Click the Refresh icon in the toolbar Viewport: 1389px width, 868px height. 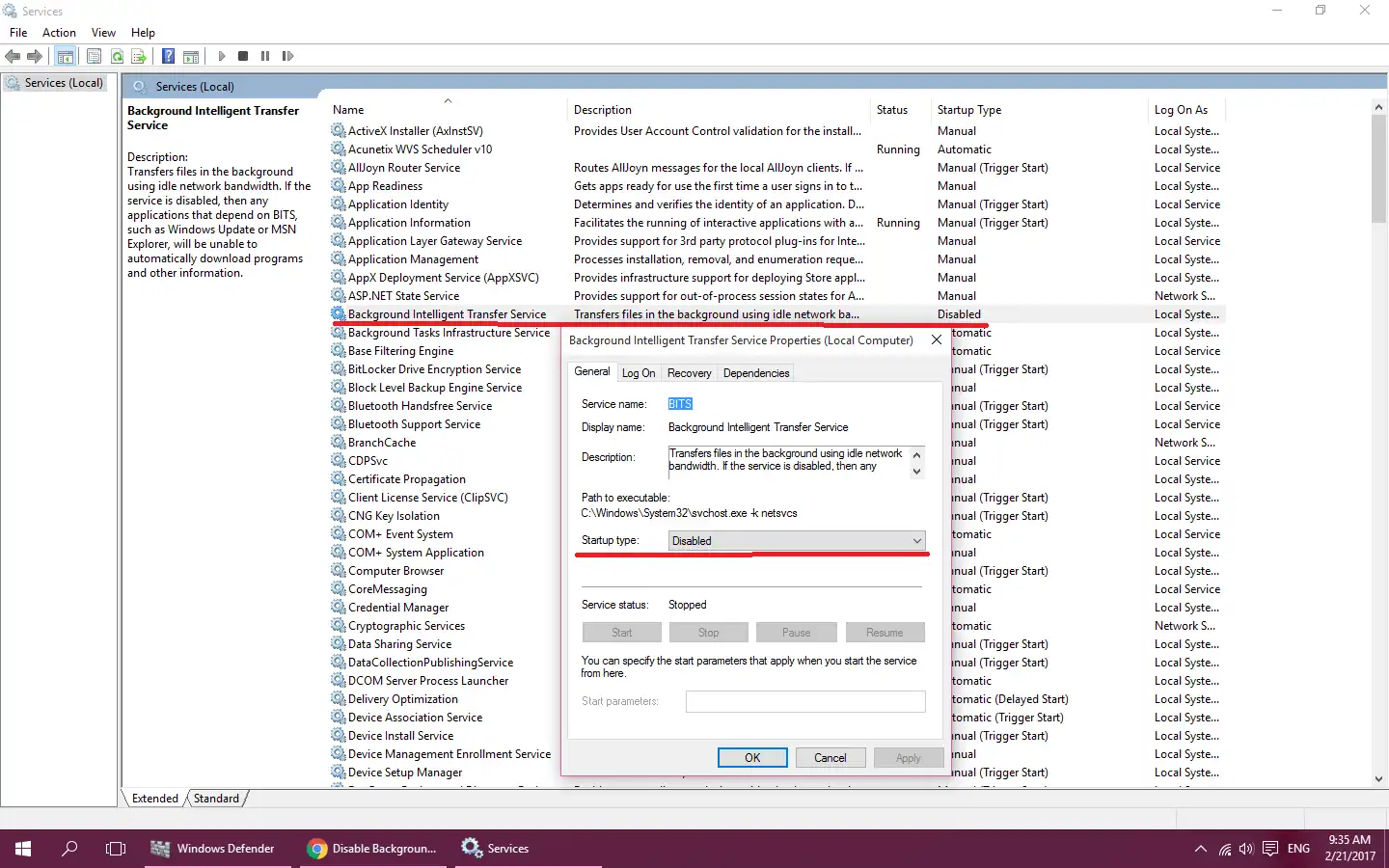(117, 56)
